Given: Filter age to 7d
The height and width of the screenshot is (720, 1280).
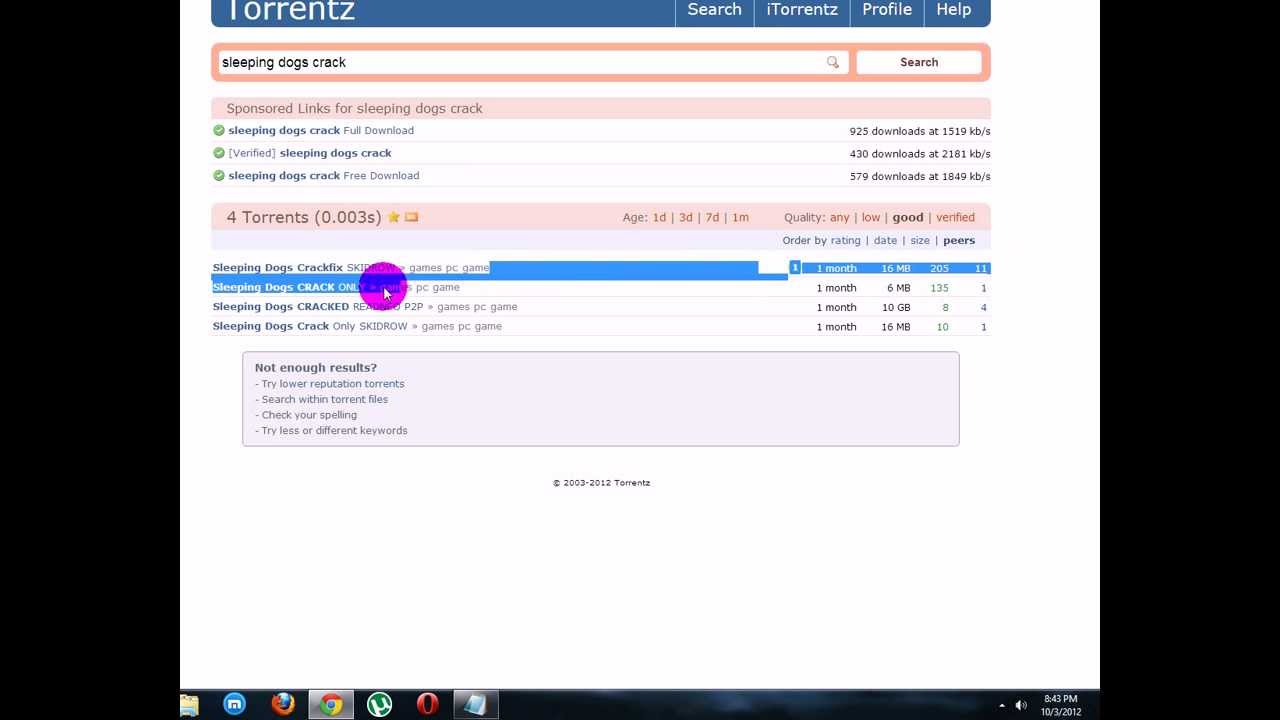Looking at the screenshot, I should click(x=712, y=217).
